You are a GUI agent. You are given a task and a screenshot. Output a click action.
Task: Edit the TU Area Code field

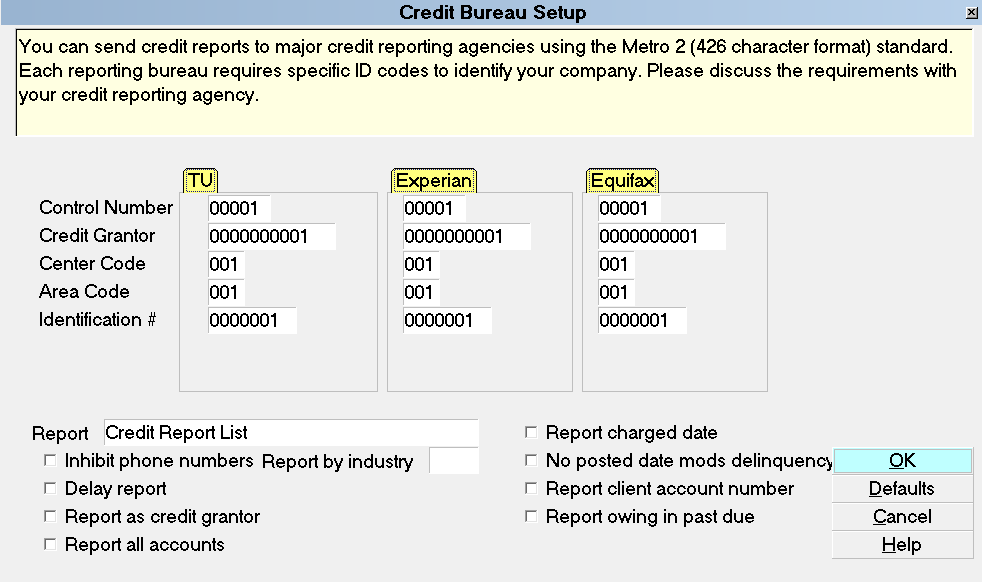click(x=226, y=293)
